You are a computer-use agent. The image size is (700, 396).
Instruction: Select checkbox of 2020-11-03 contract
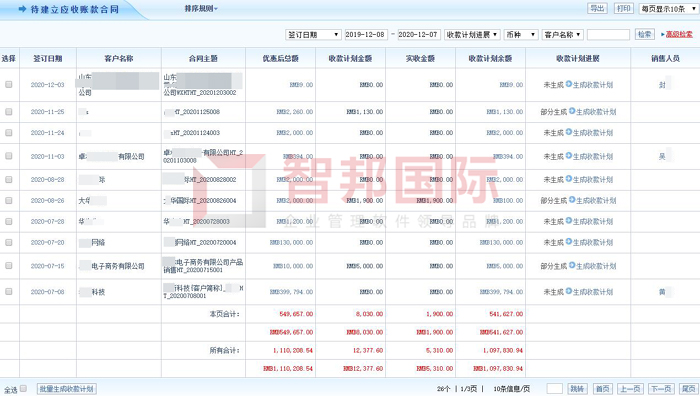coord(8,156)
